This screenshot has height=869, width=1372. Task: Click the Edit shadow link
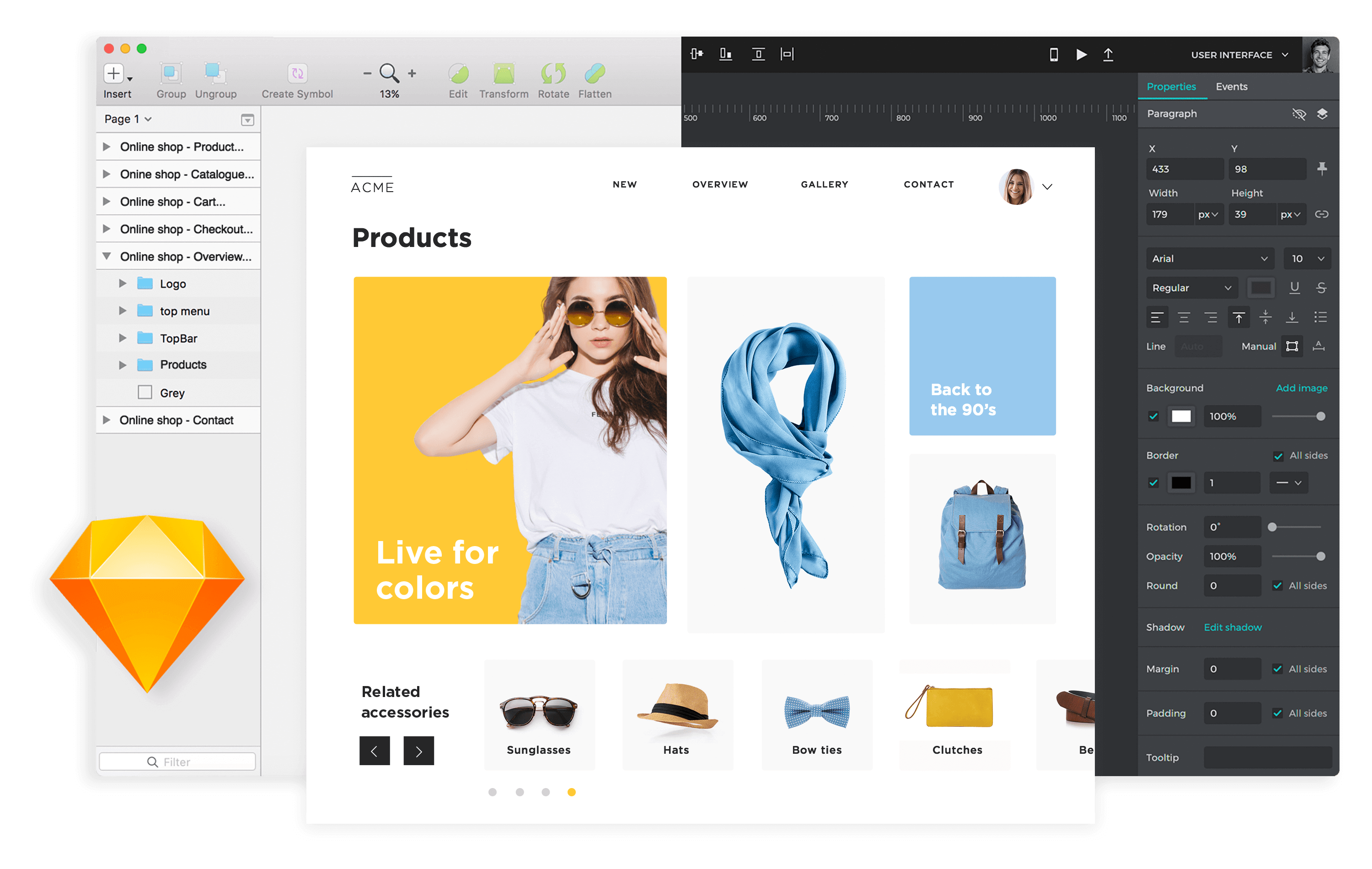click(1233, 627)
